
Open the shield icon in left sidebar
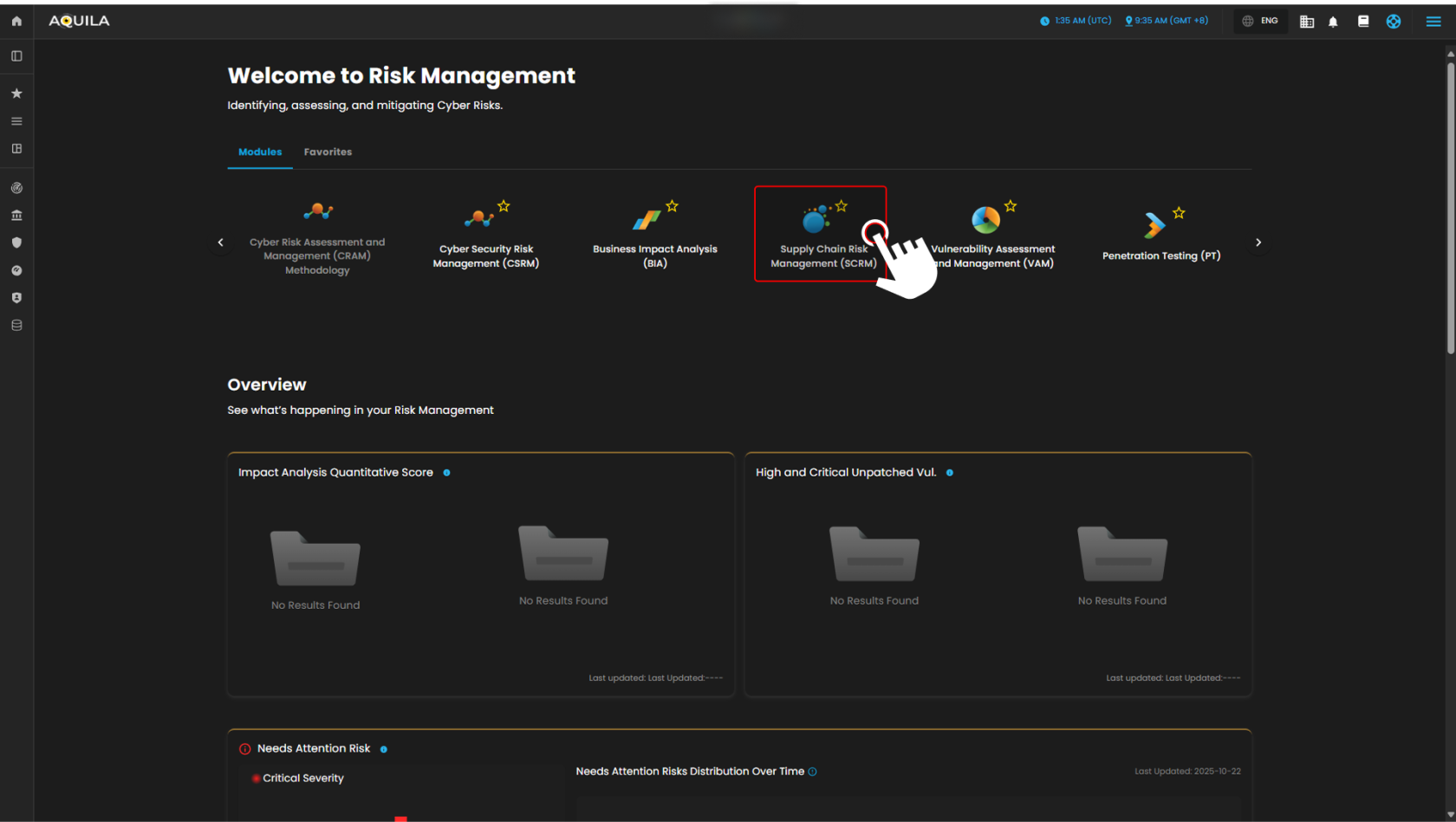coord(16,243)
